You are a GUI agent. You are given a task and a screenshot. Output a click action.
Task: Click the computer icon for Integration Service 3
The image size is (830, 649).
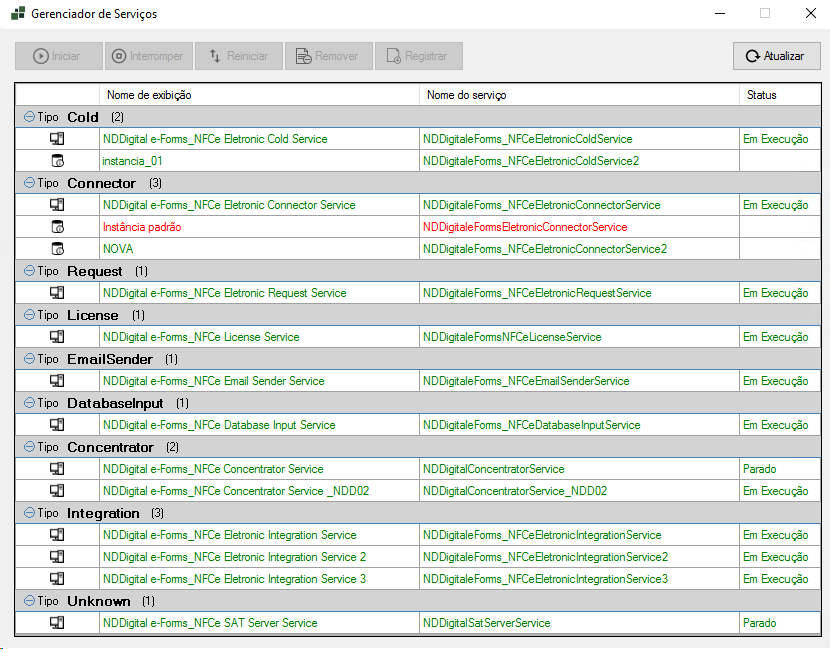click(57, 579)
